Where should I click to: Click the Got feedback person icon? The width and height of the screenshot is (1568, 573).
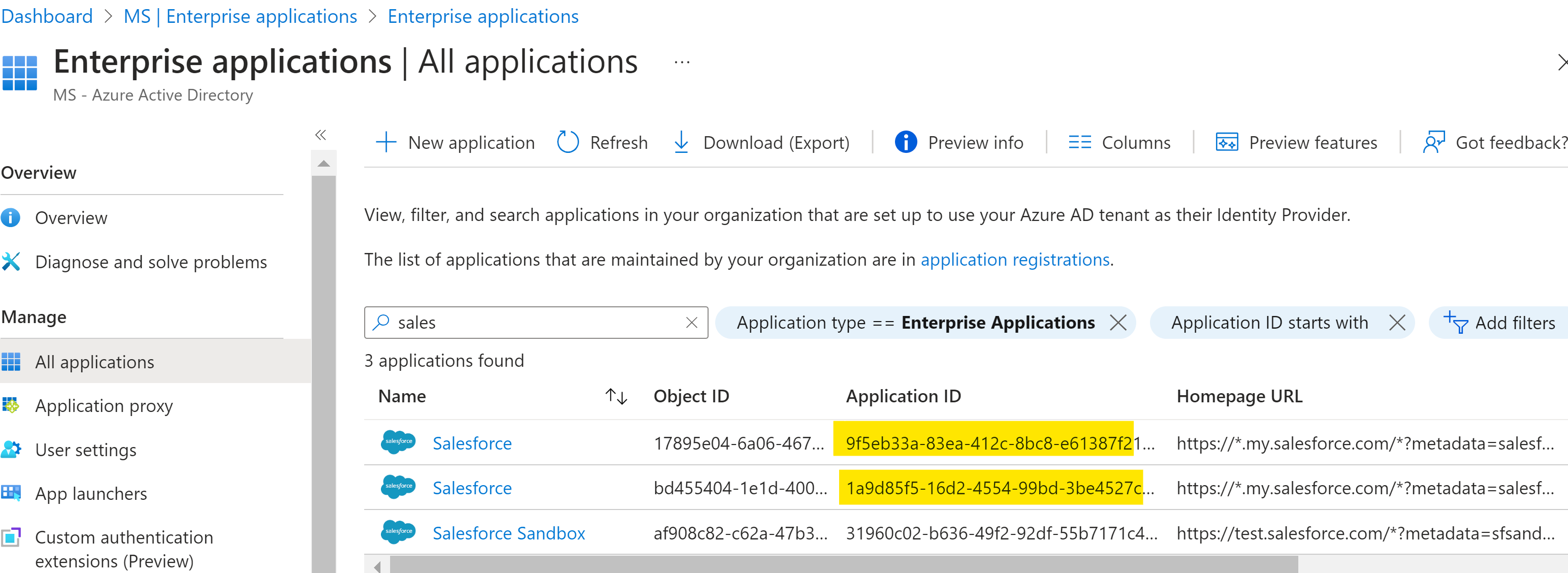pyautogui.click(x=1433, y=143)
